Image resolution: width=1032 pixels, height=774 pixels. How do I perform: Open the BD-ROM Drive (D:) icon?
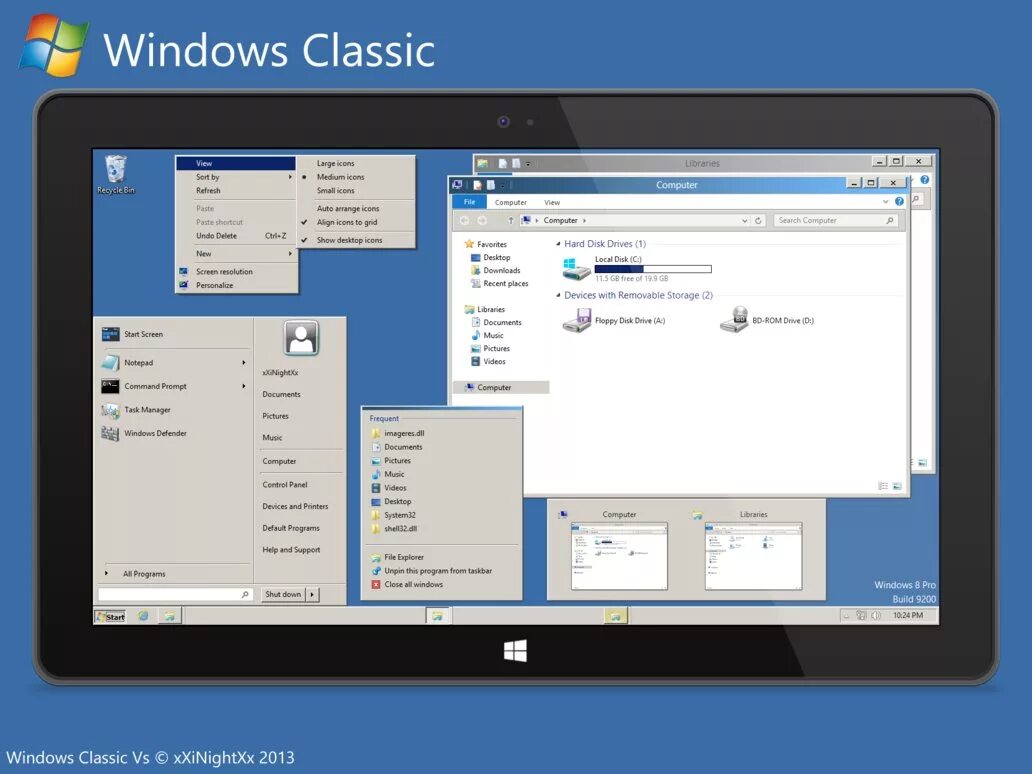[735, 321]
